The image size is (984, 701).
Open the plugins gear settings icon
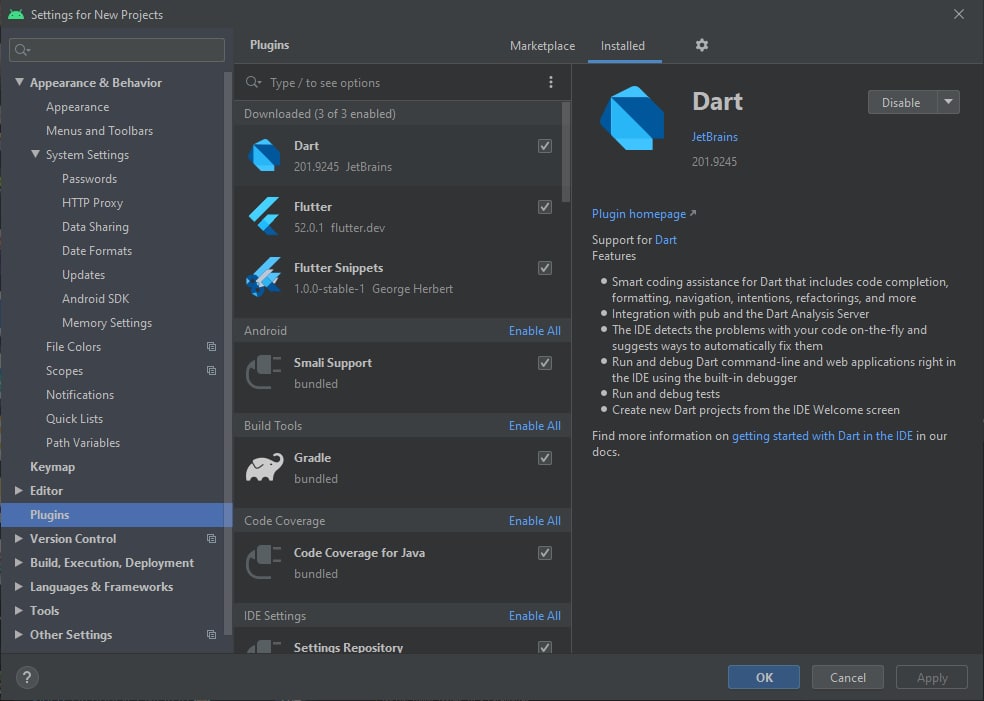click(702, 45)
